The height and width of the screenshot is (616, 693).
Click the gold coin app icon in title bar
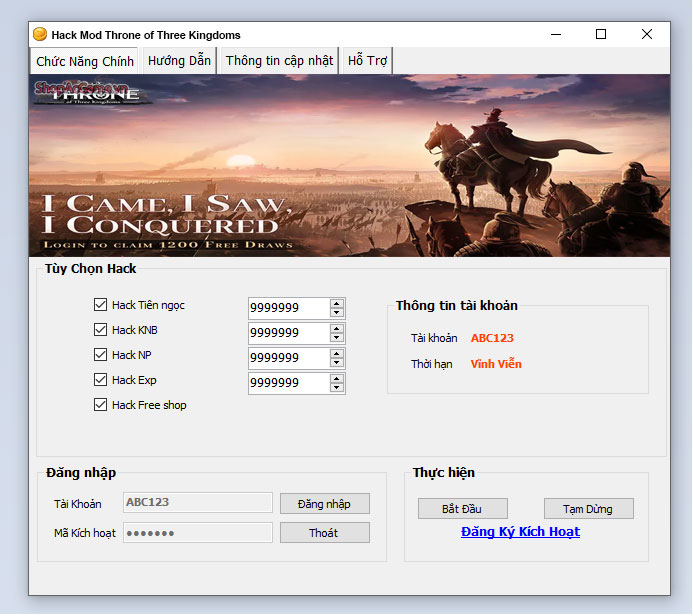coord(40,34)
